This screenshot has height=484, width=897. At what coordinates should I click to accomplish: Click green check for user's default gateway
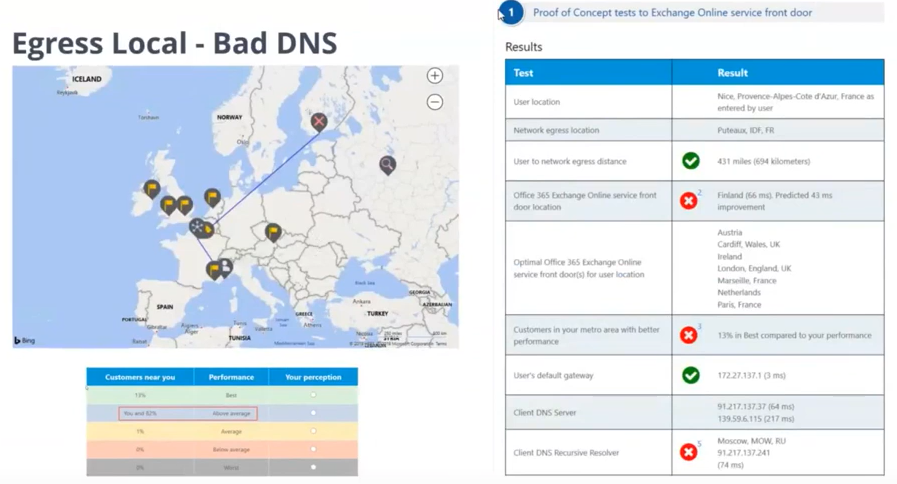click(x=690, y=375)
